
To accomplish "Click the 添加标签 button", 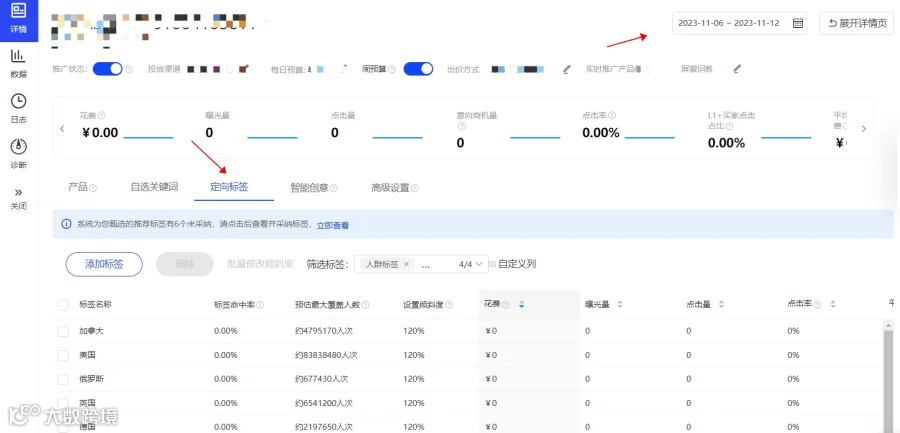I will pyautogui.click(x=104, y=264).
